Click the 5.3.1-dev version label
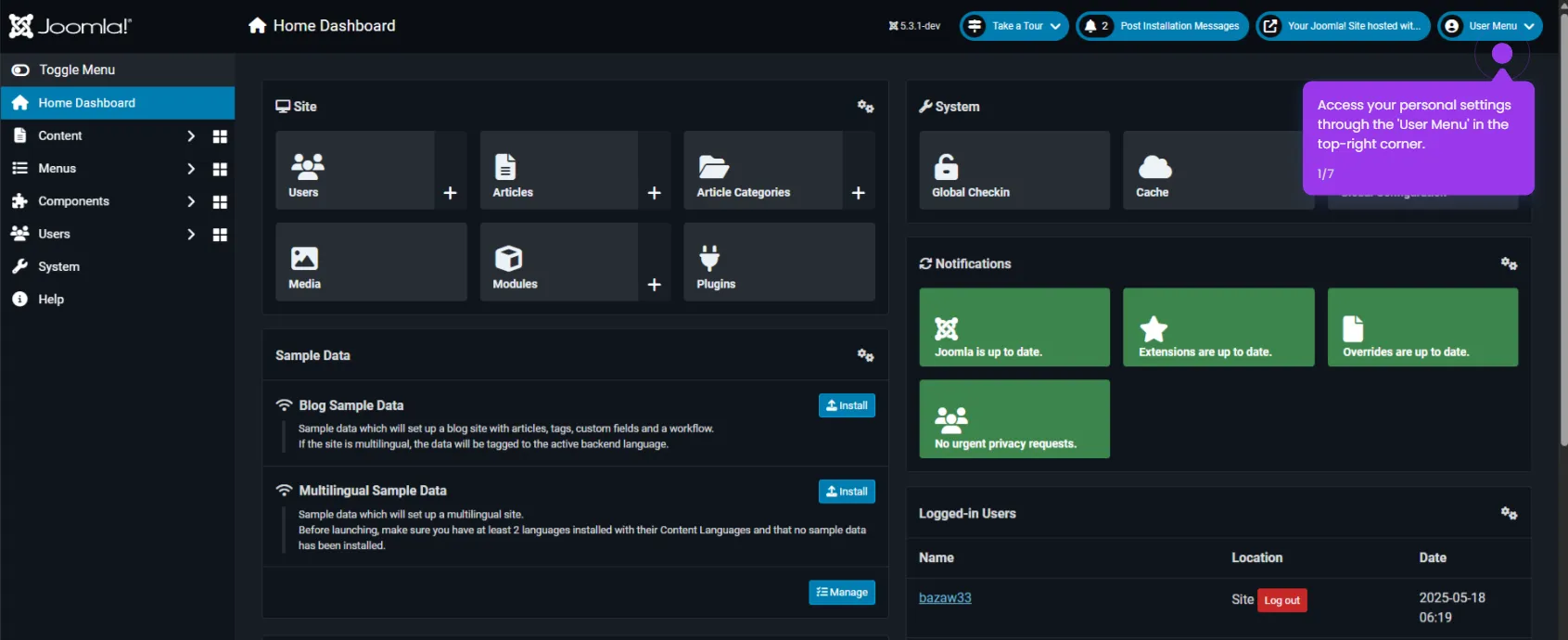The height and width of the screenshot is (640, 1568). click(914, 26)
